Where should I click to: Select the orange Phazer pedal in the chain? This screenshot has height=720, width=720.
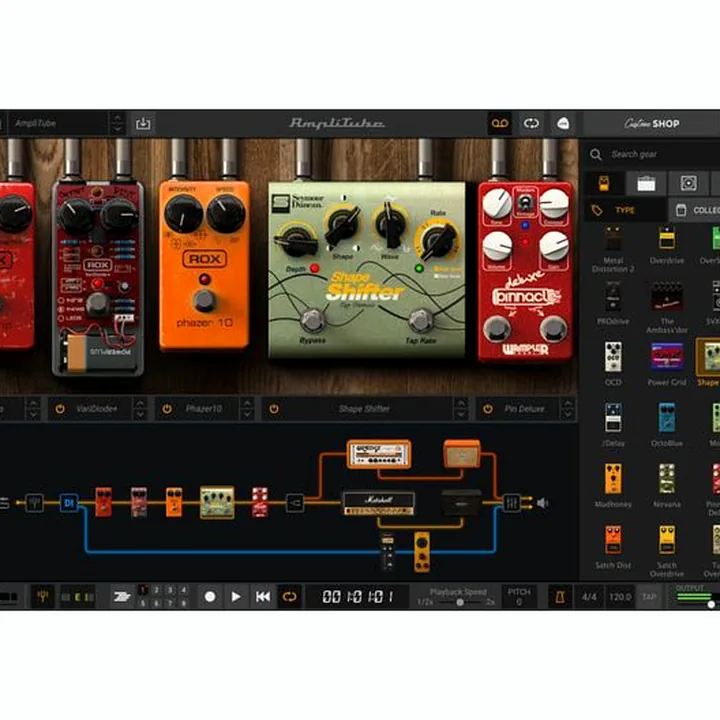pyautogui.click(x=174, y=503)
